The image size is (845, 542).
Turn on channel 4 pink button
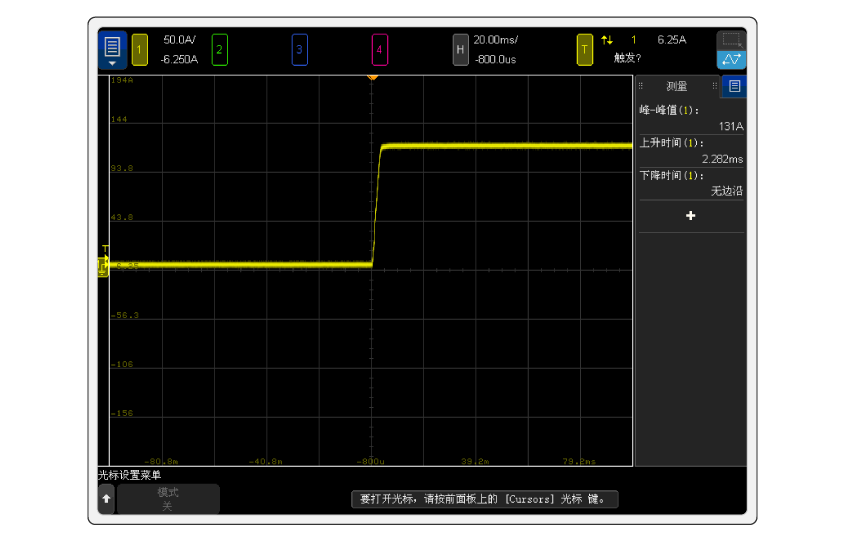379,49
